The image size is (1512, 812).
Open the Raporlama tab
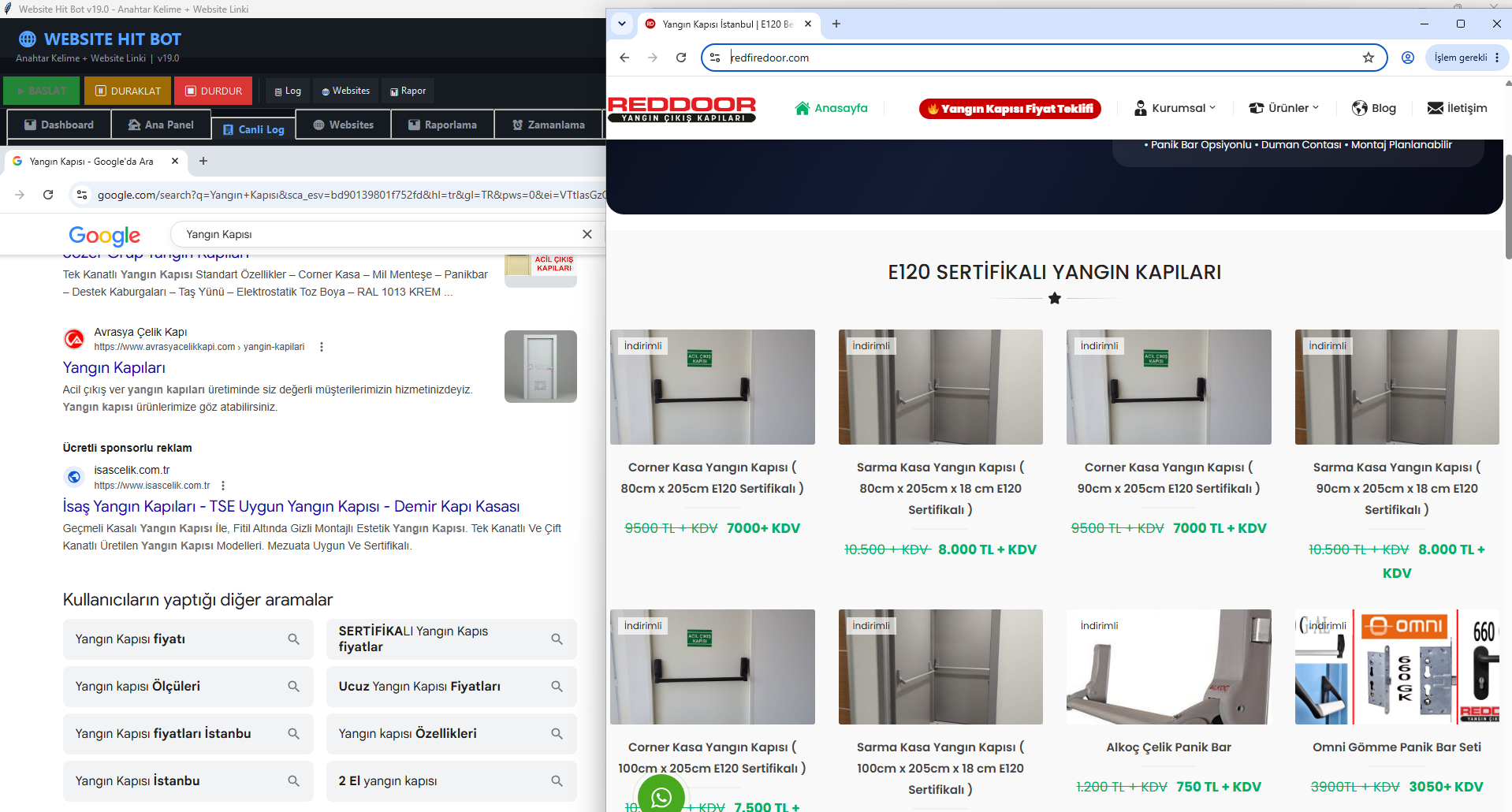pos(443,125)
